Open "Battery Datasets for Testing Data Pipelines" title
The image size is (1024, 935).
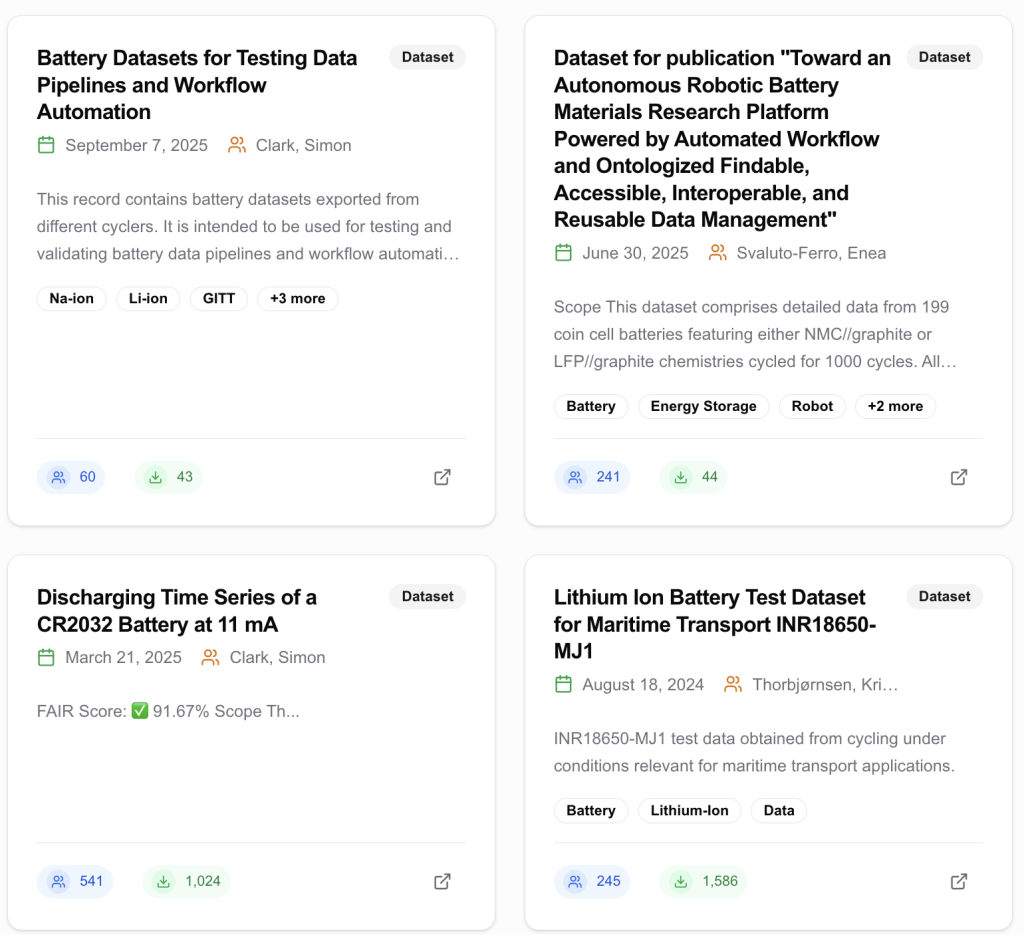tap(197, 85)
